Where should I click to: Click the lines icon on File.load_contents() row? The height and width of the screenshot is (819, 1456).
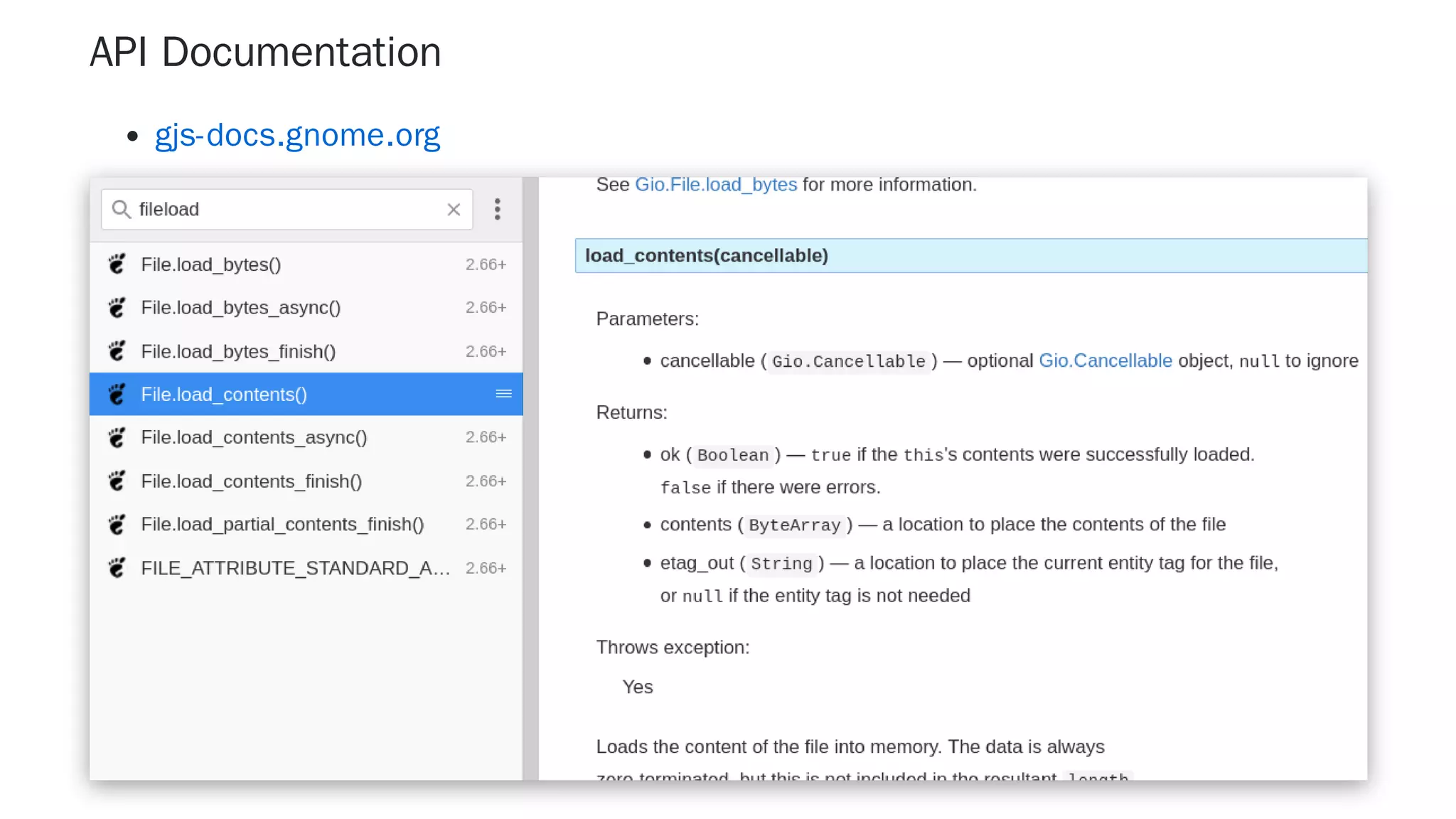pos(503,394)
